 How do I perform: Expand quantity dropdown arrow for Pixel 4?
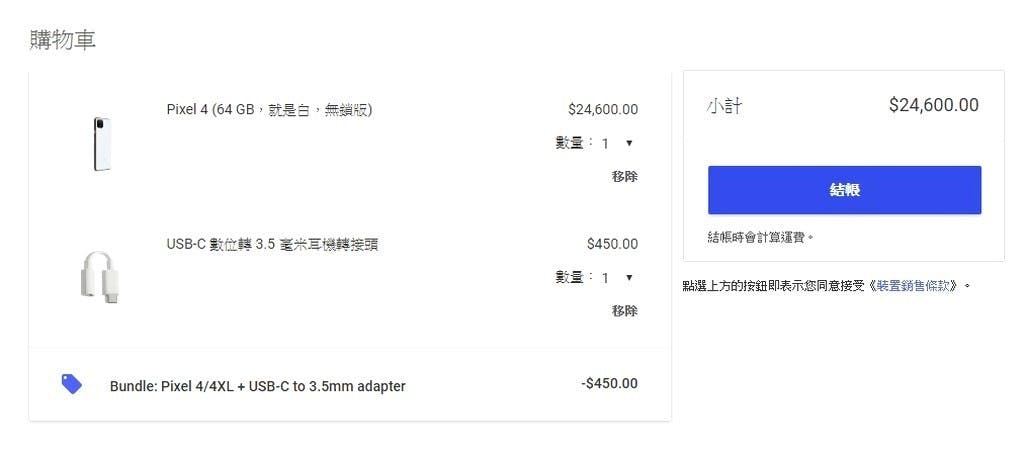click(629, 143)
